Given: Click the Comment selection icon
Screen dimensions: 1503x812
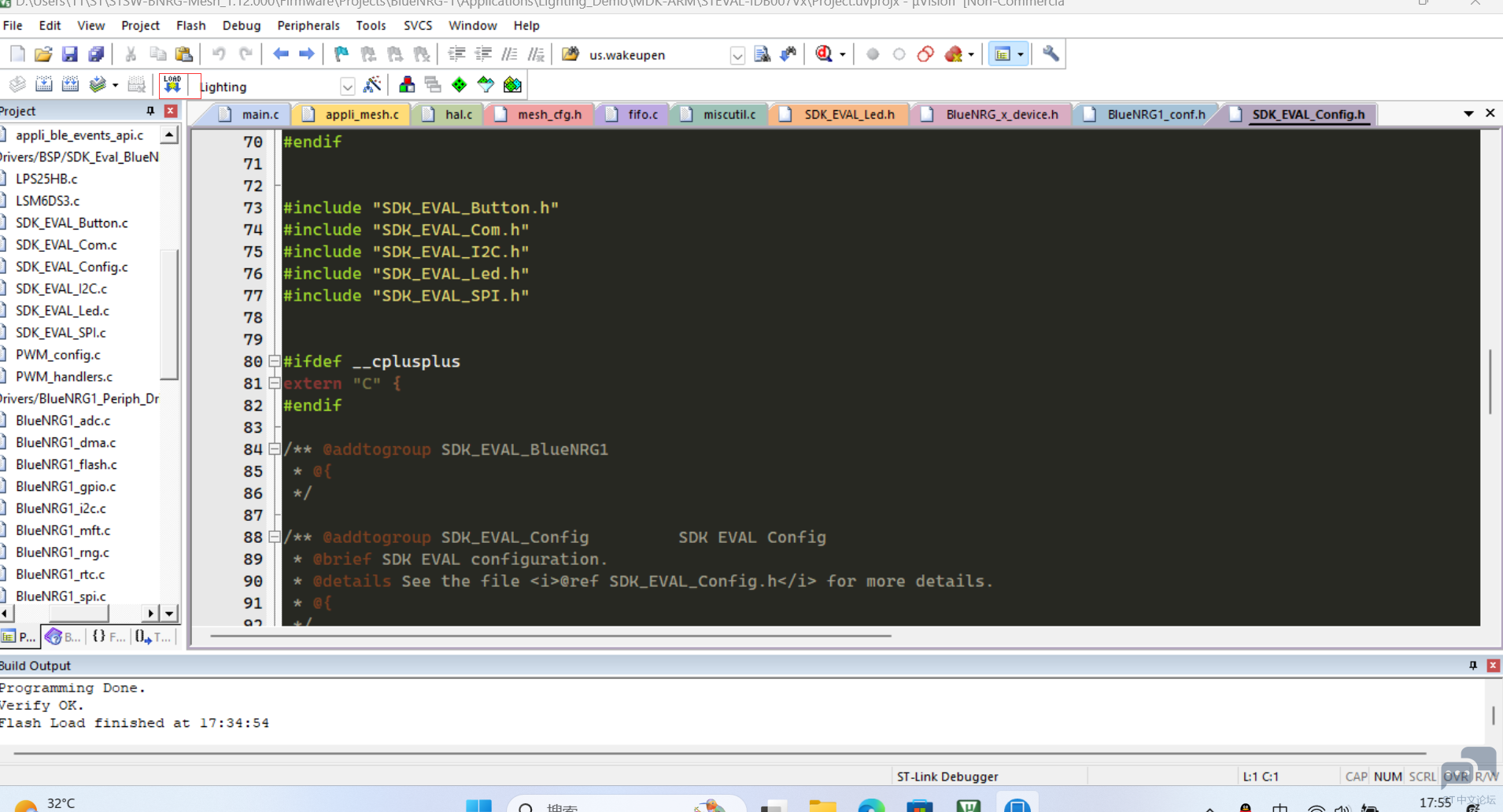Looking at the screenshot, I should pyautogui.click(x=510, y=54).
